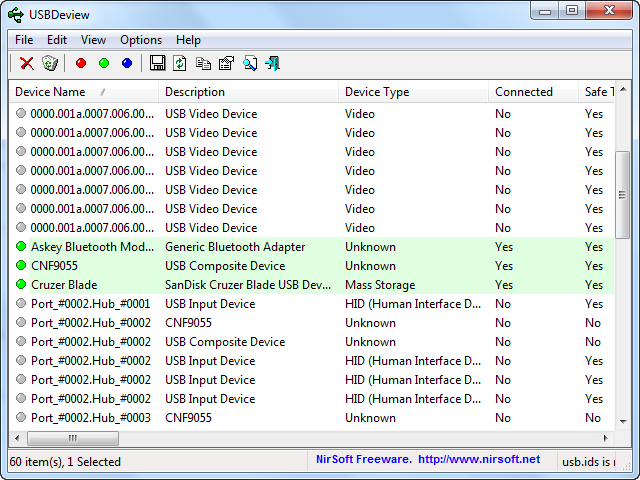
Task: Click the vertical scrollbar down arrow
Action: point(623,421)
